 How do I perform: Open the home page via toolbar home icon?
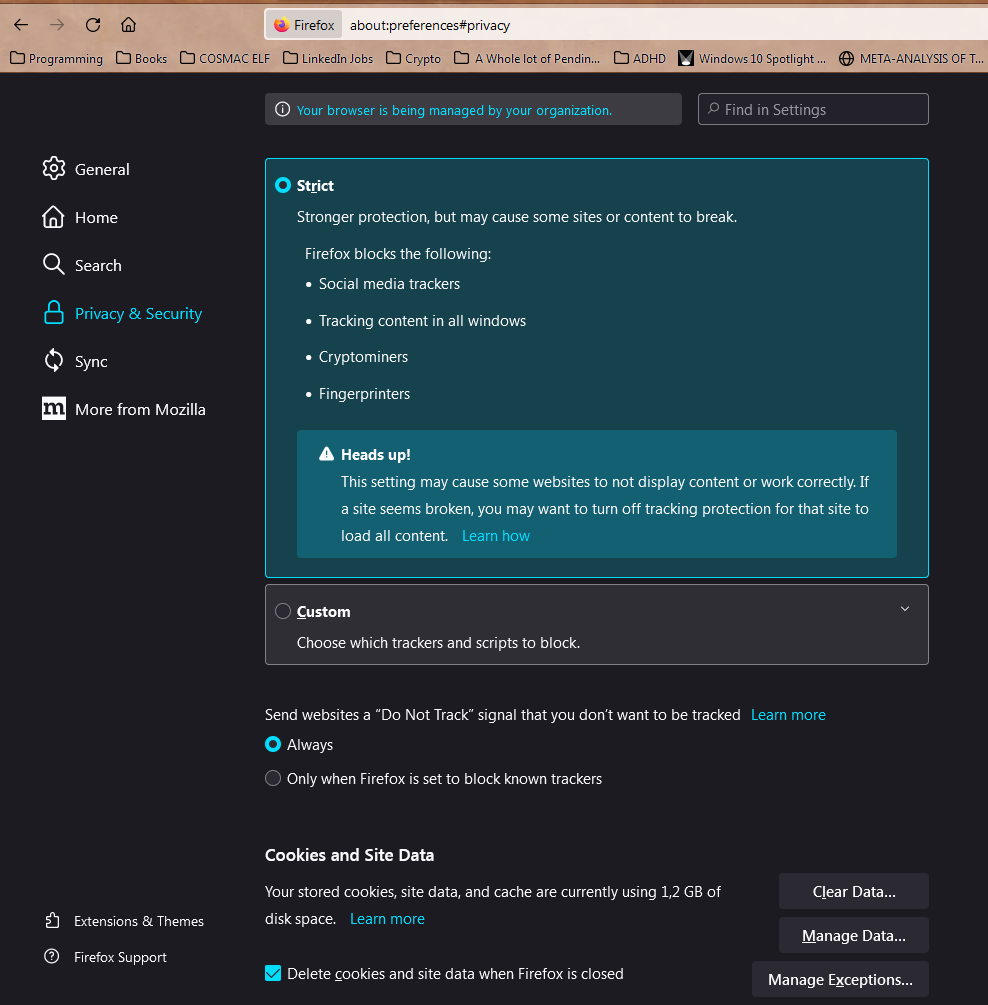click(x=128, y=25)
